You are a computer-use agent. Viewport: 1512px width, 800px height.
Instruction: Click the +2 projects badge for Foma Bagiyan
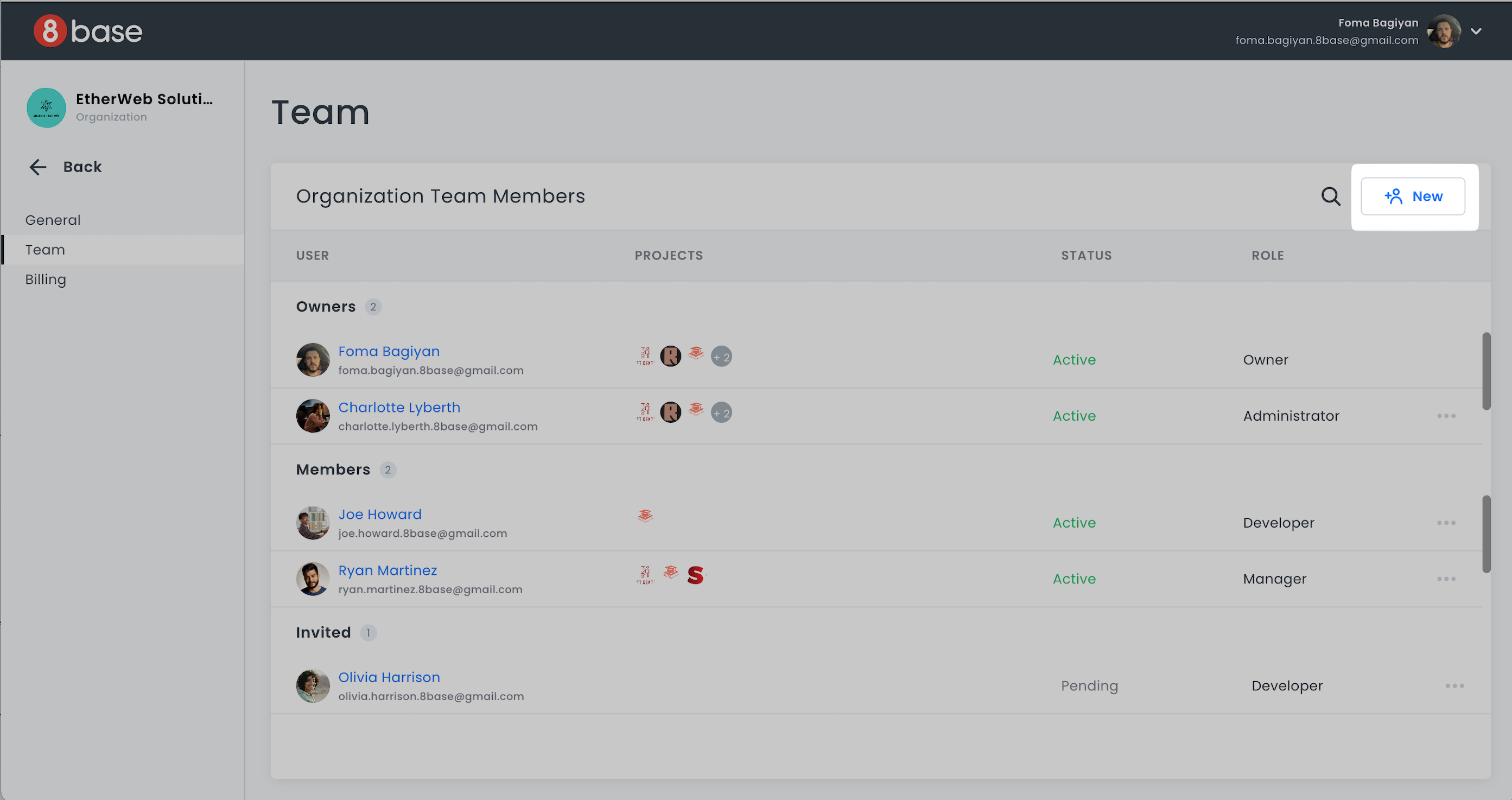[721, 356]
